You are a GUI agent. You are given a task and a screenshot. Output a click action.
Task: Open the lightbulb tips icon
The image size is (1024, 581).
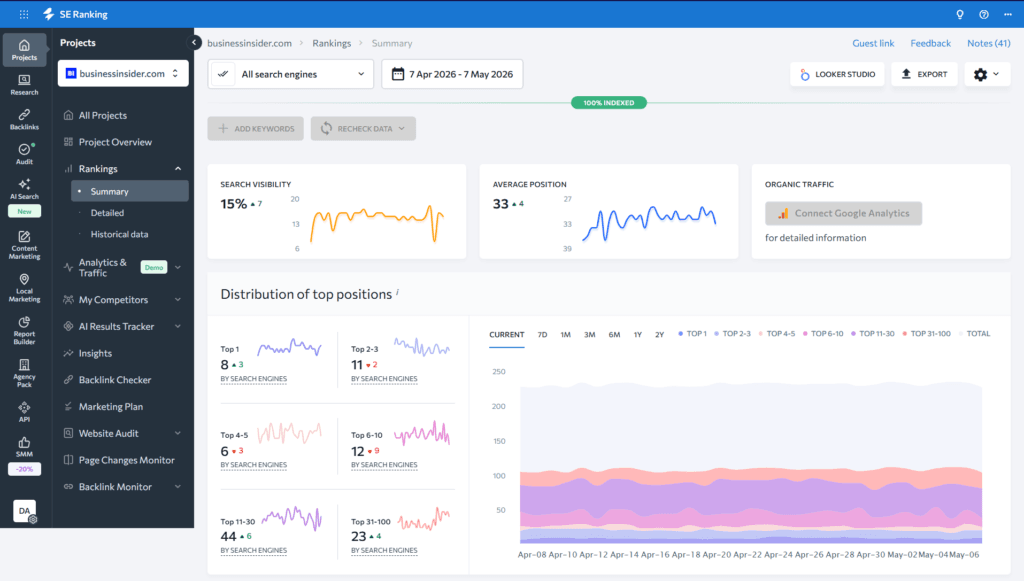(x=959, y=14)
